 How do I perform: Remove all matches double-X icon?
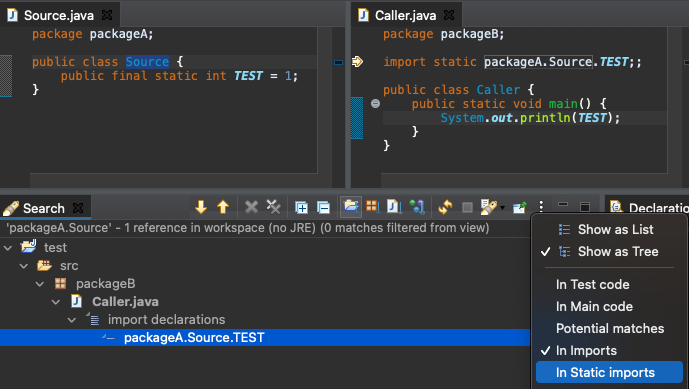[x=273, y=207]
